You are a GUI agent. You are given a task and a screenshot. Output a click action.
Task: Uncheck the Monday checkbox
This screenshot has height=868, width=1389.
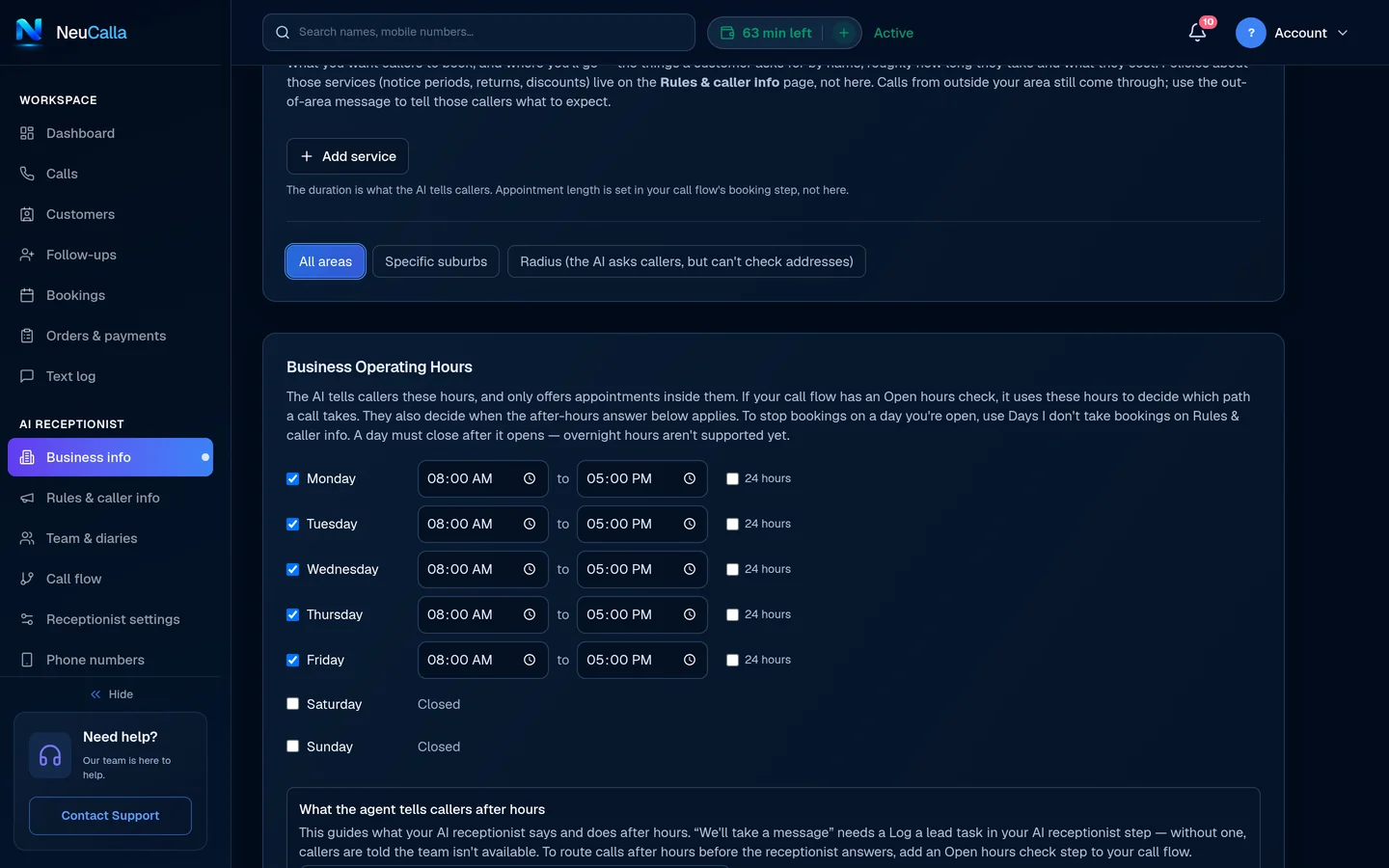[x=292, y=478]
